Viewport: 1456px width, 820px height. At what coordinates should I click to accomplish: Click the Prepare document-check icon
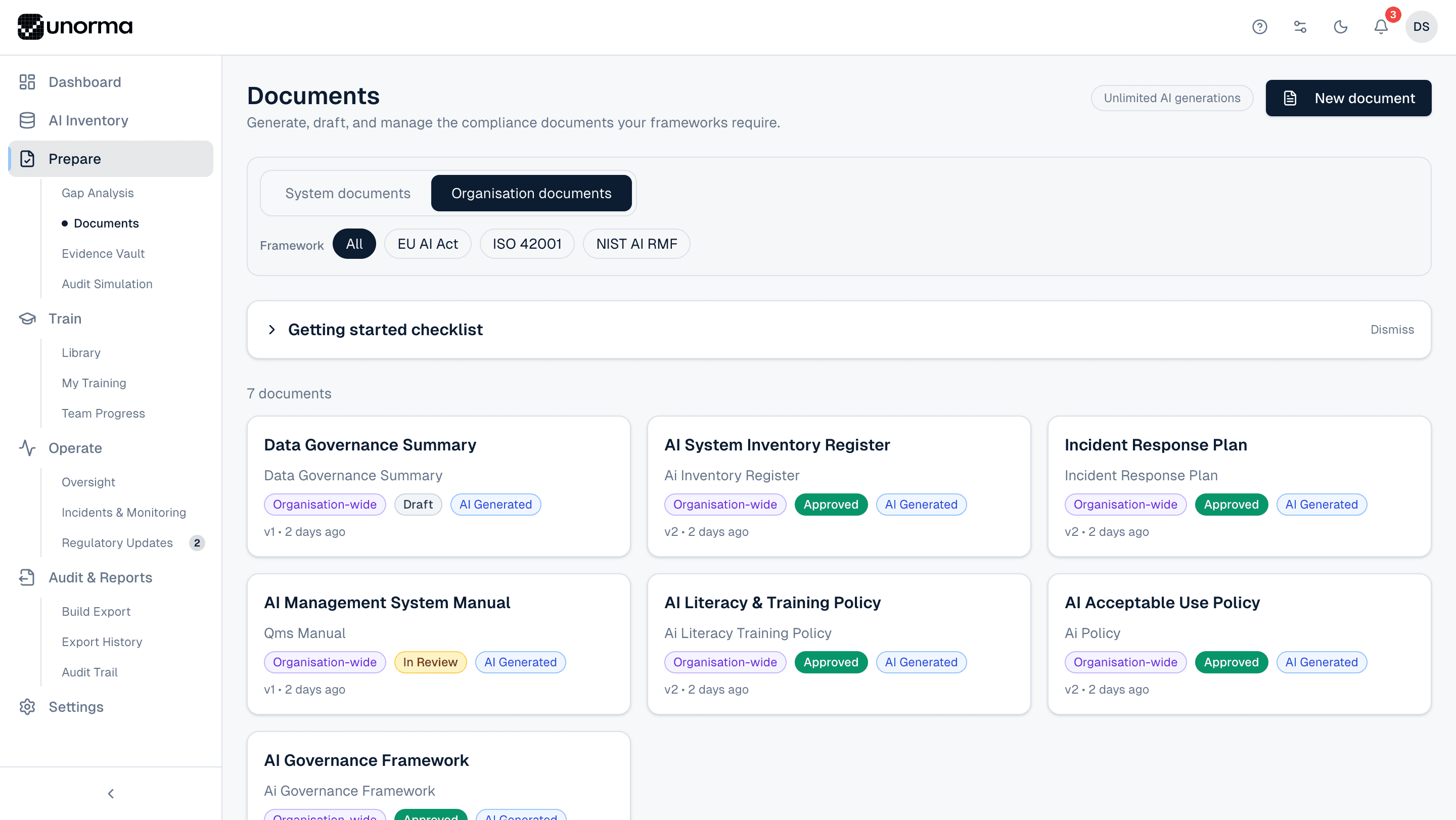[x=27, y=159]
